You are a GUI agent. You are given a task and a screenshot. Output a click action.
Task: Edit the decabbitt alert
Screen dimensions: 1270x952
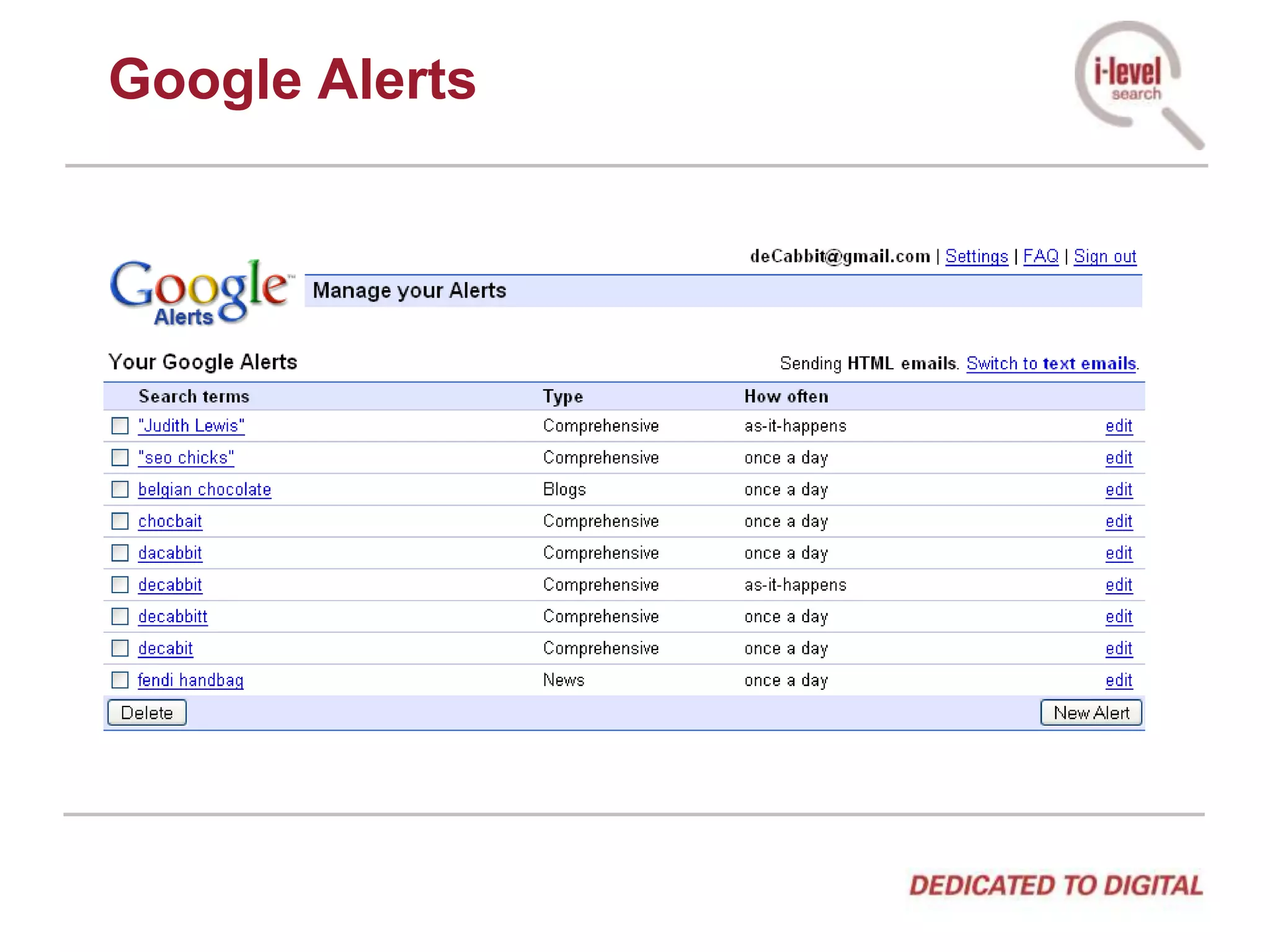click(1119, 616)
